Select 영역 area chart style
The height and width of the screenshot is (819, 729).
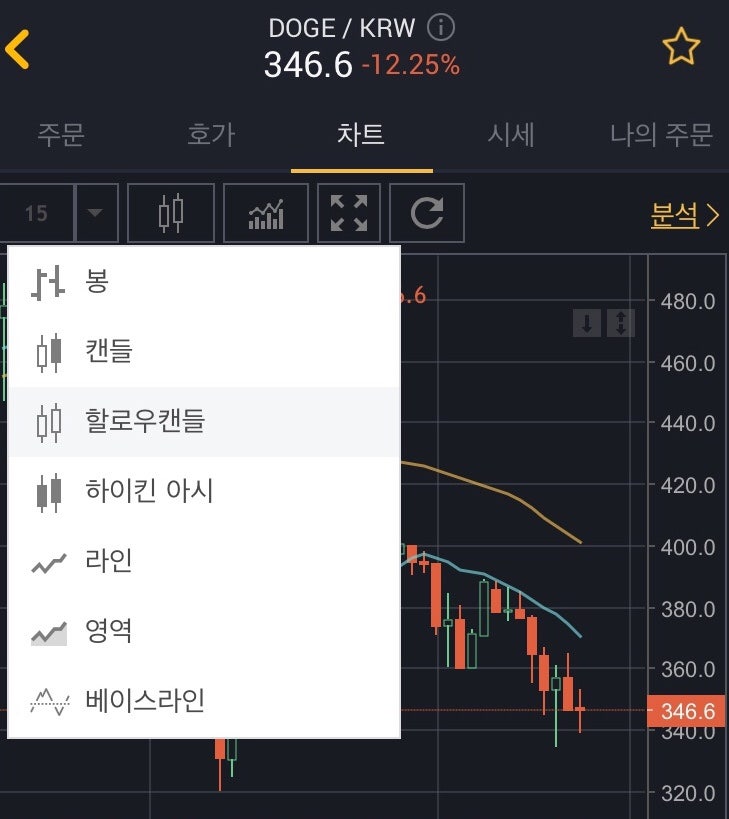pos(205,631)
